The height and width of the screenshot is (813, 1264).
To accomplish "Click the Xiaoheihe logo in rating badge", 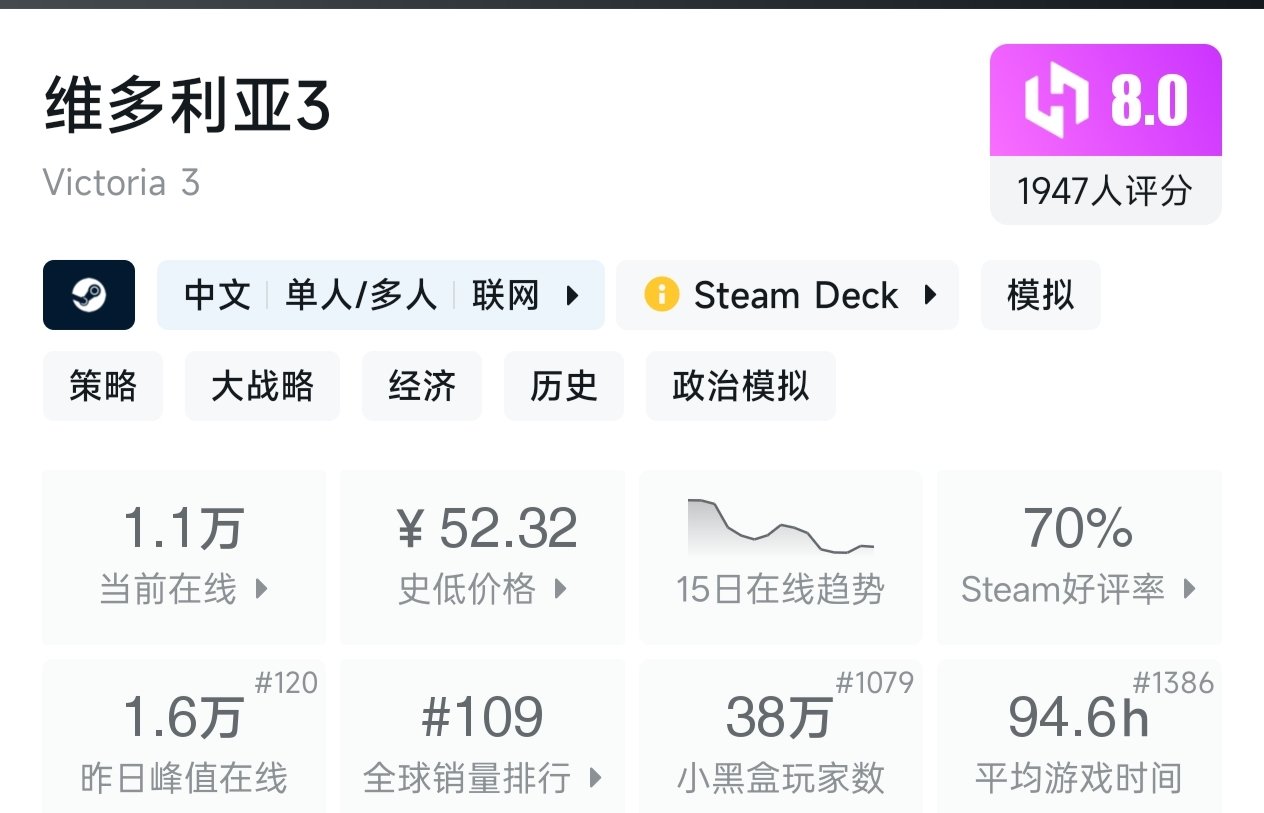I will click(x=1056, y=101).
